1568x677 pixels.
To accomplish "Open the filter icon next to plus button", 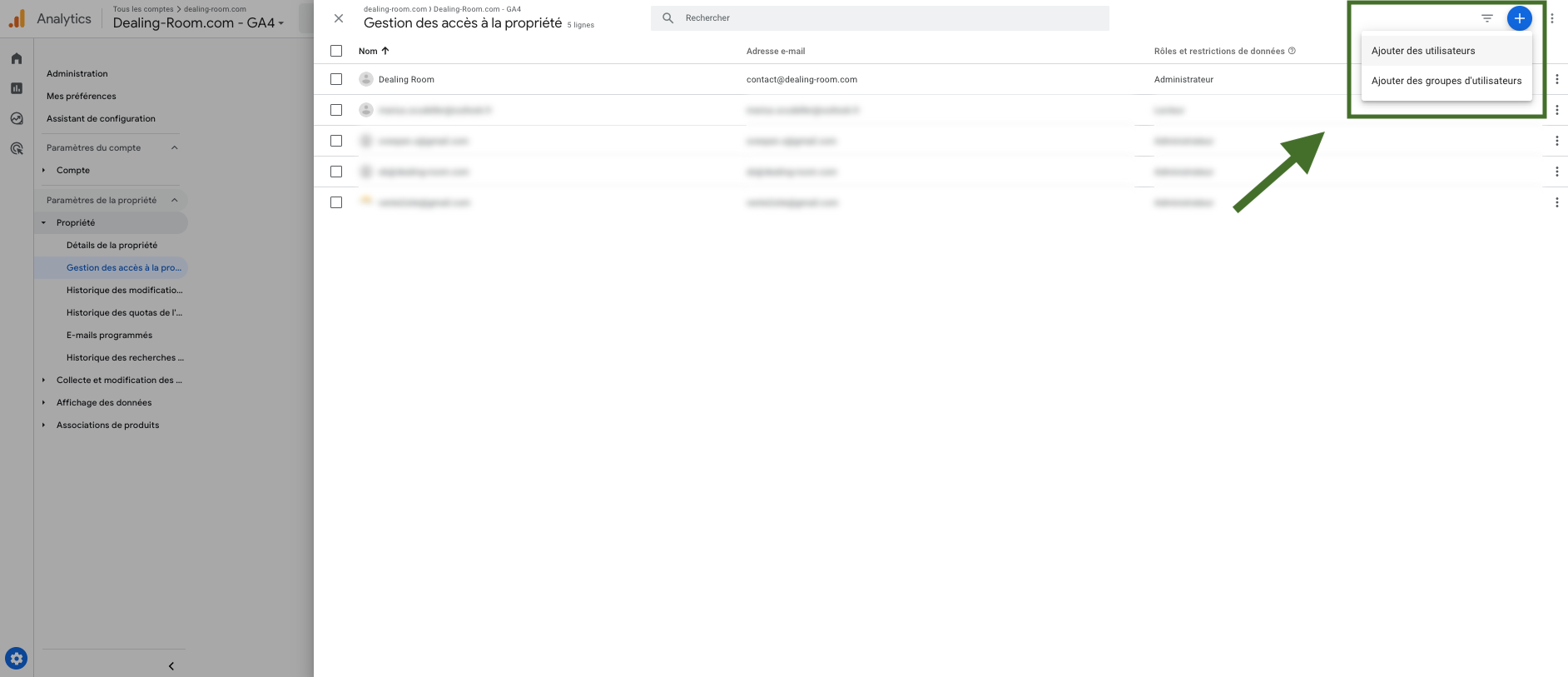I will pyautogui.click(x=1487, y=18).
